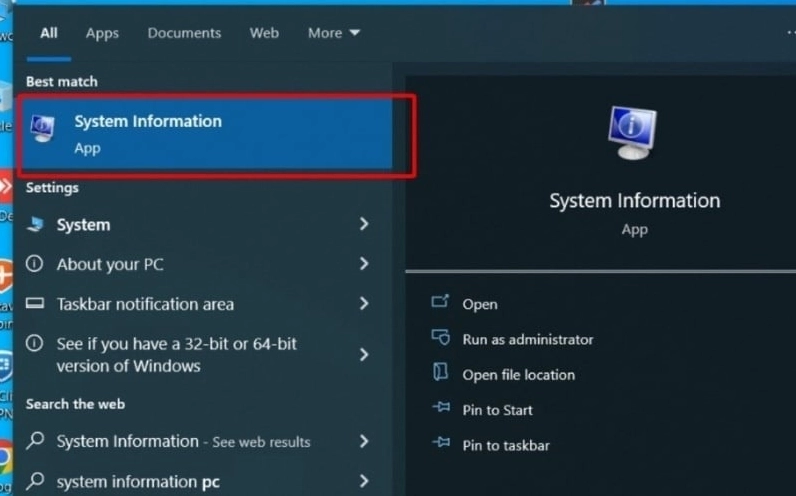Switch to the Apps tab
The image size is (796, 496).
click(102, 34)
